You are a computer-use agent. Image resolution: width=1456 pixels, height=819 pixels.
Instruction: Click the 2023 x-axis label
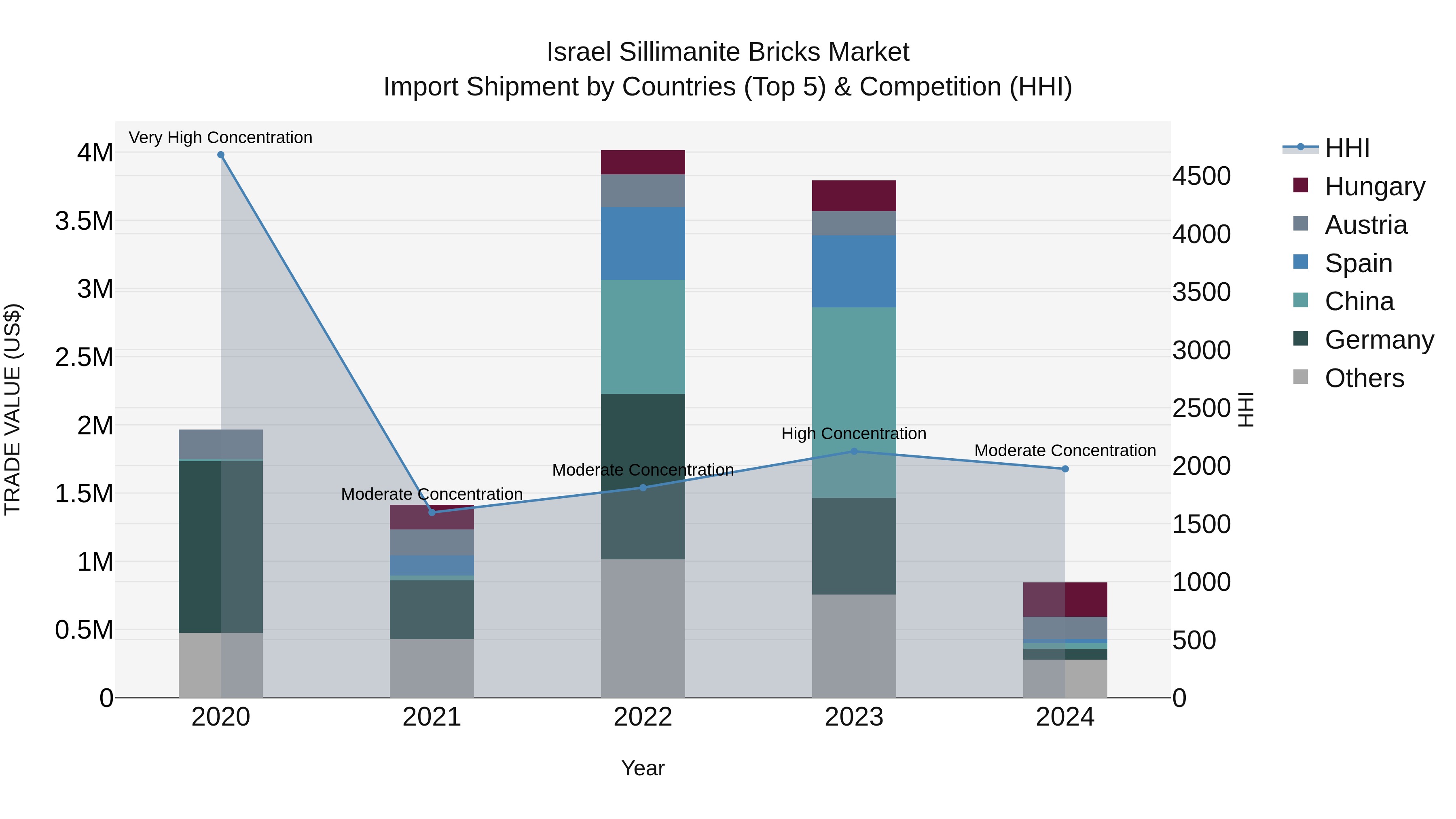(854, 717)
